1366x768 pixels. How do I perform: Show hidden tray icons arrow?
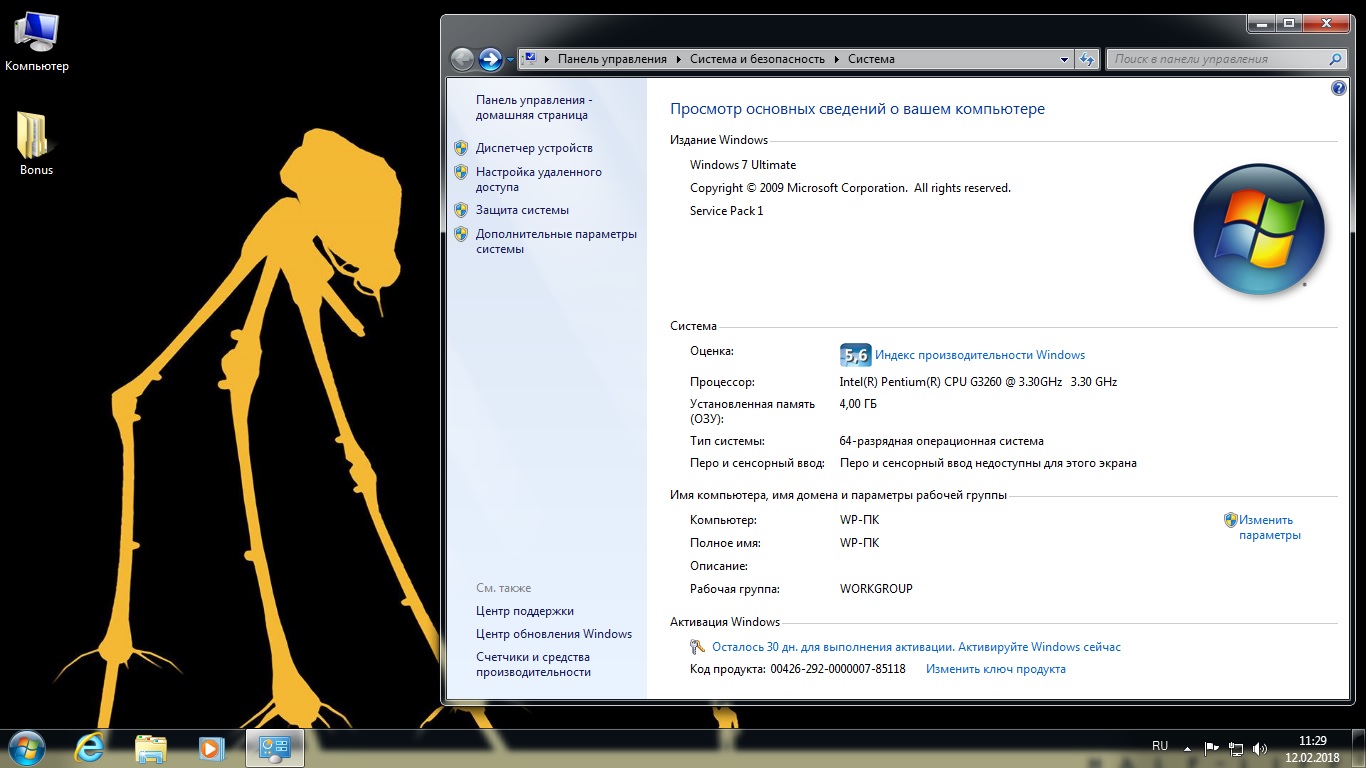click(x=1187, y=748)
